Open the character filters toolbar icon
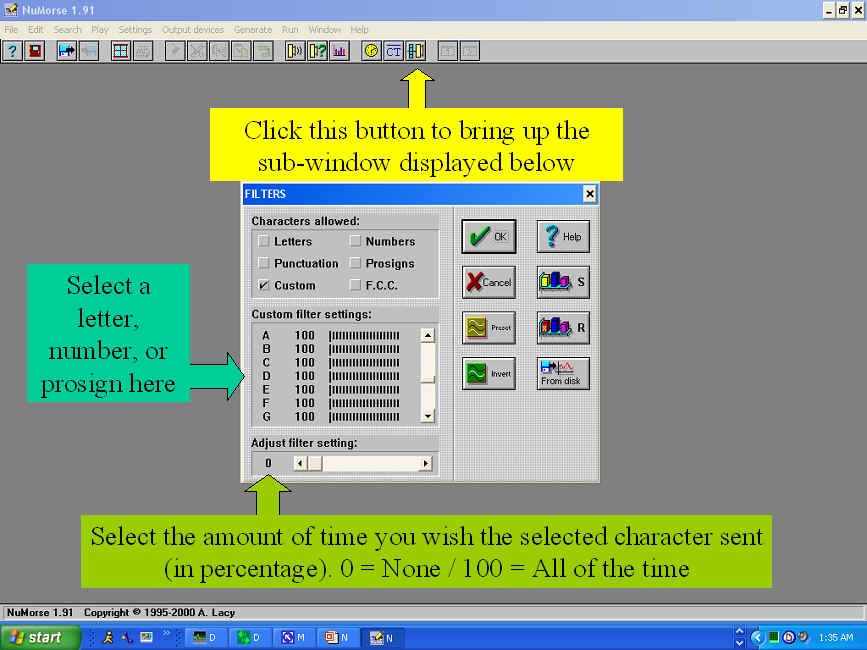The image size is (867, 650). pos(415,50)
